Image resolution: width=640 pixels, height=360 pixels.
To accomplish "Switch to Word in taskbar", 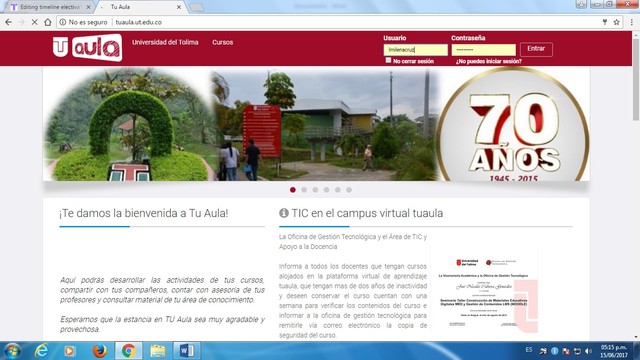I will [x=187, y=351].
